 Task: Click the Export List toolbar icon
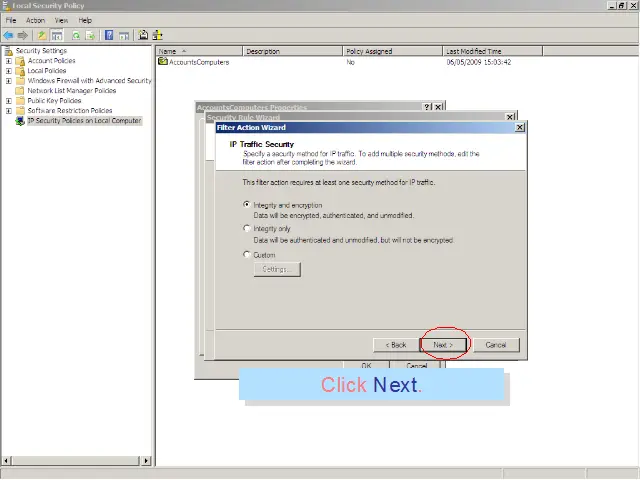click(90, 35)
